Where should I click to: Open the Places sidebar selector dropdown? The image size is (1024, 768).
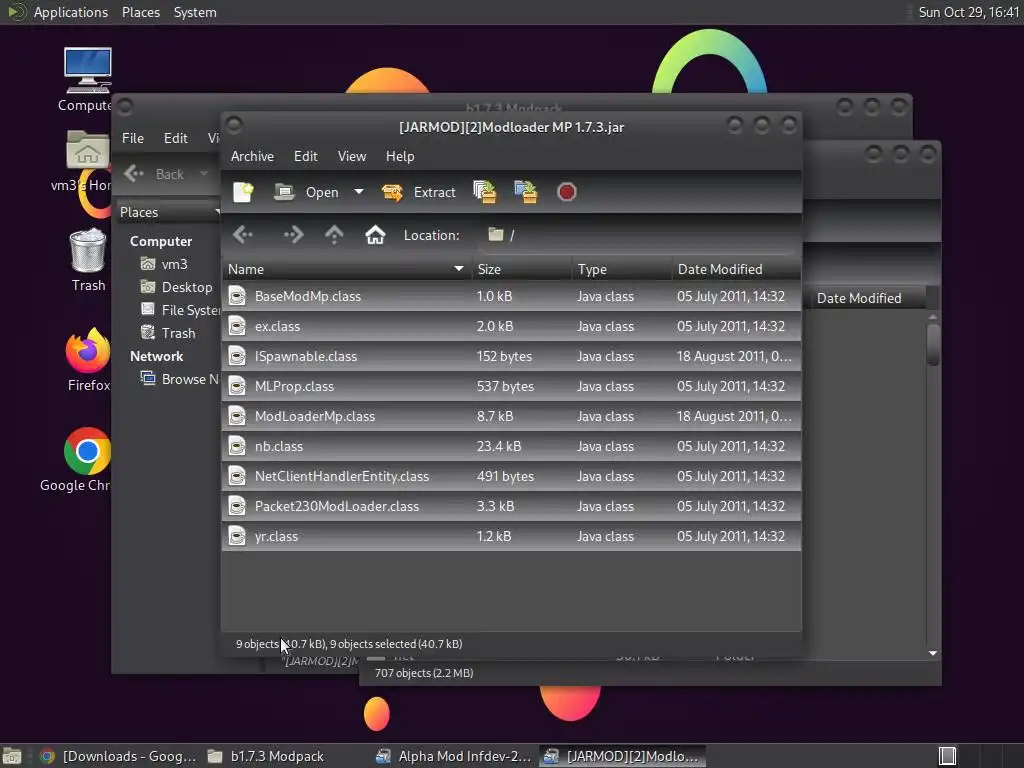click(169, 212)
